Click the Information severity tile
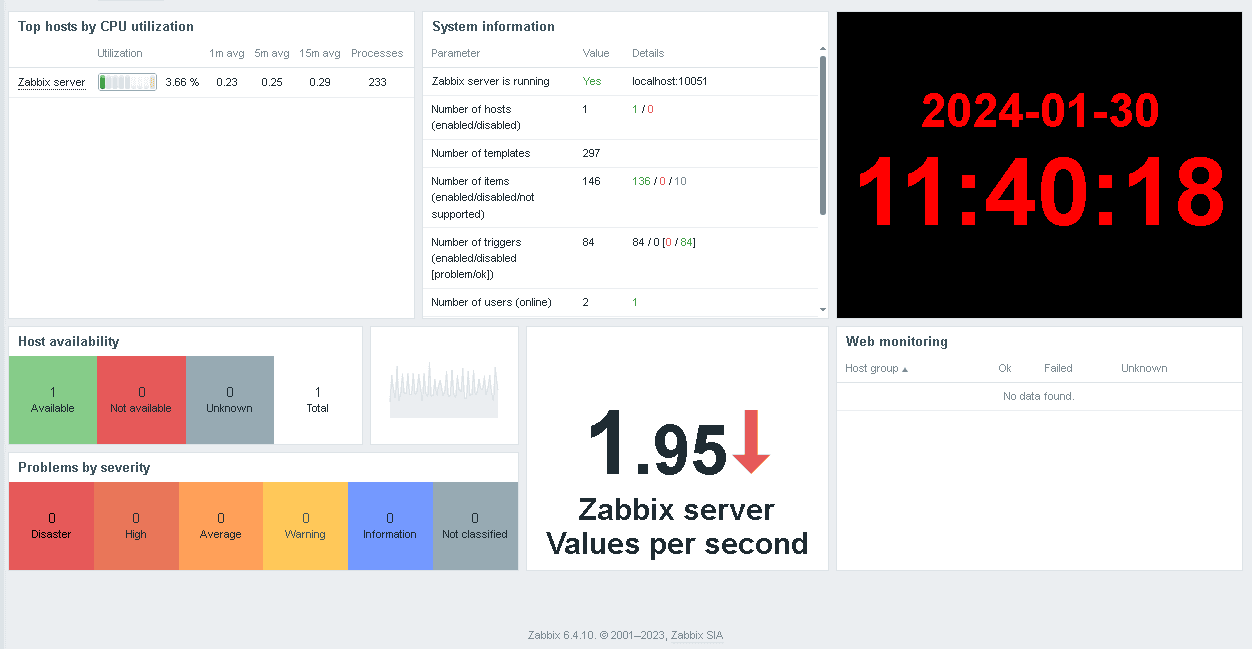Viewport: 1253px width, 649px height. pyautogui.click(x=390, y=526)
